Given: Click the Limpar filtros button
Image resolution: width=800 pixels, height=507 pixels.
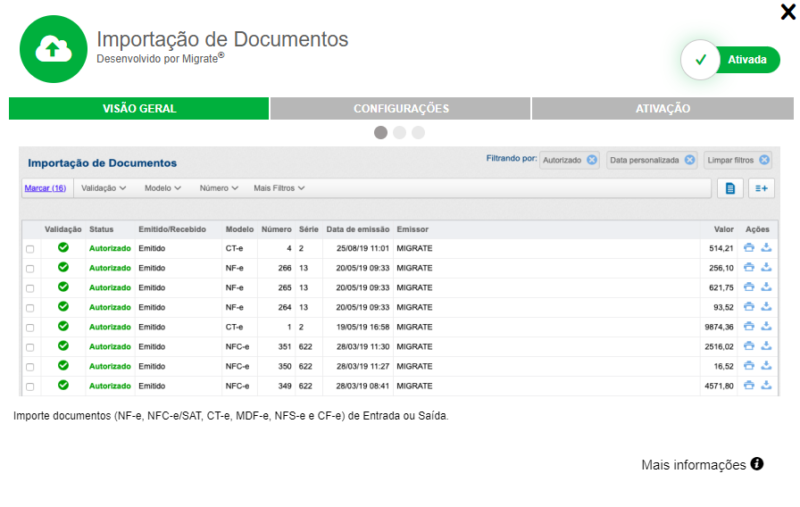Looking at the screenshot, I should [737, 160].
